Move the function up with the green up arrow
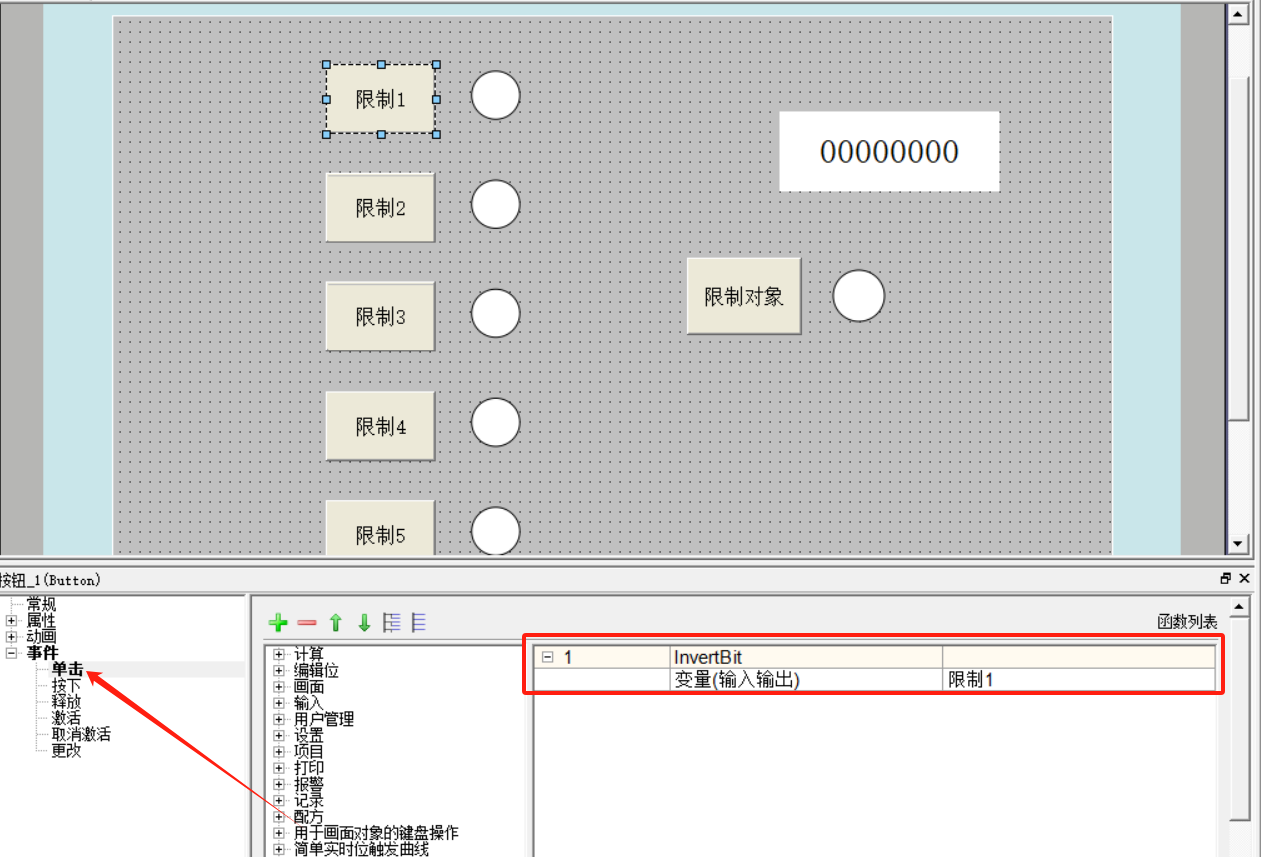Screen dimensions: 1261x857 point(335,623)
